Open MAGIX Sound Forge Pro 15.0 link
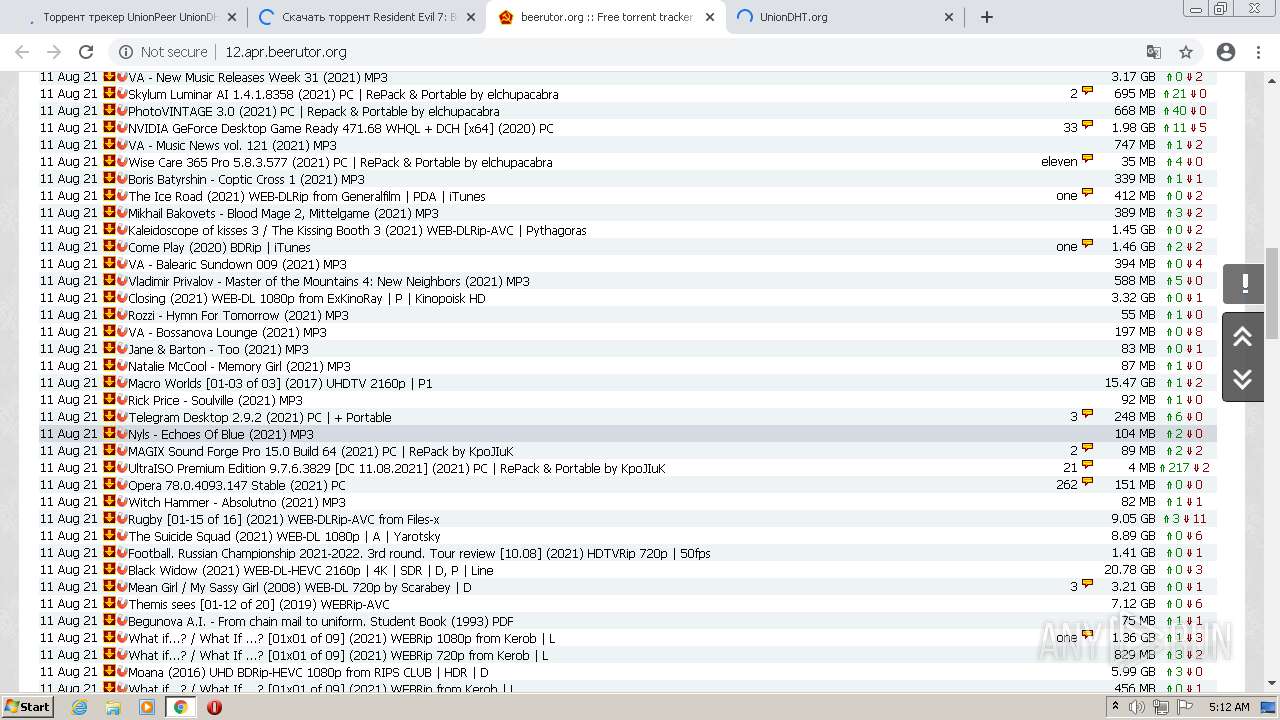Viewport: 1280px width, 720px height. pos(320,451)
